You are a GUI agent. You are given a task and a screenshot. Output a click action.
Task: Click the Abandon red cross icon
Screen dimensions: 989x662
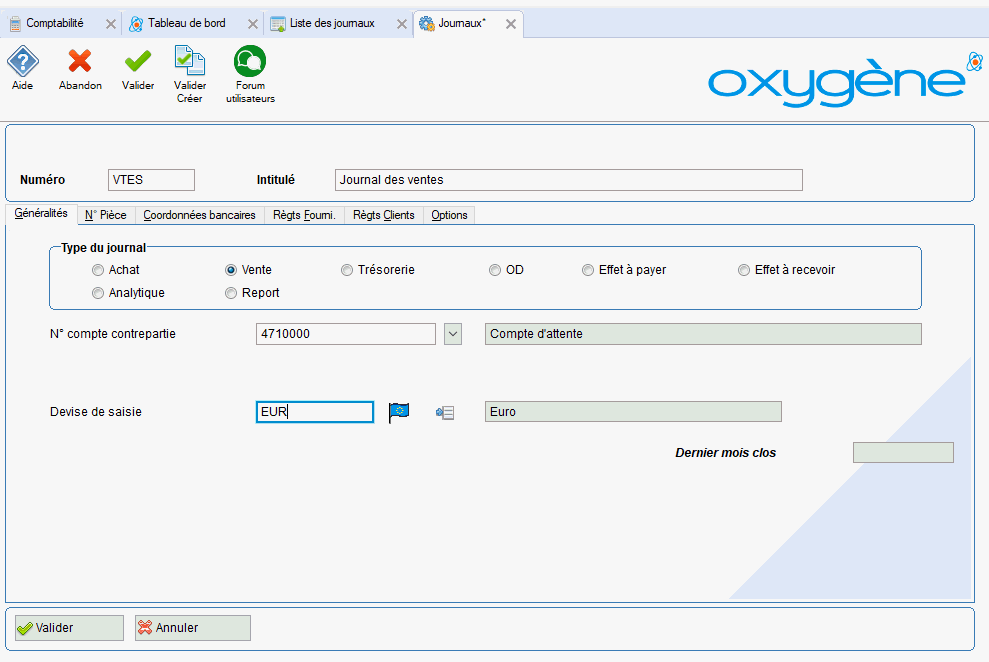(80, 61)
